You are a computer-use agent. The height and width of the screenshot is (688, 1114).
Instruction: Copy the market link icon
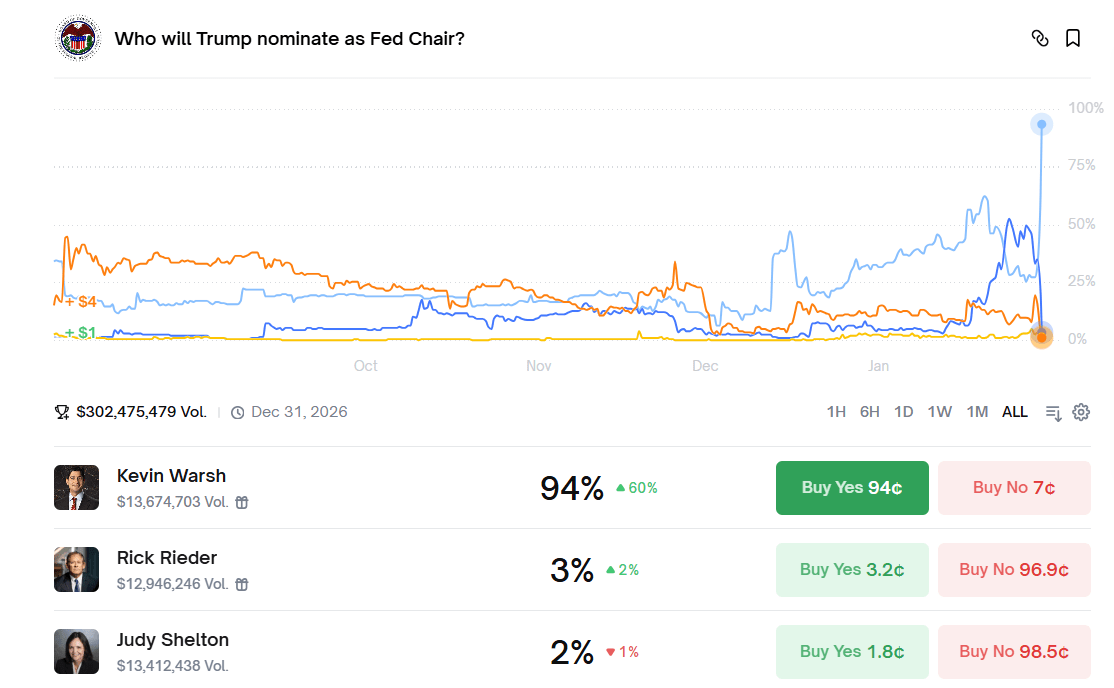click(1040, 39)
